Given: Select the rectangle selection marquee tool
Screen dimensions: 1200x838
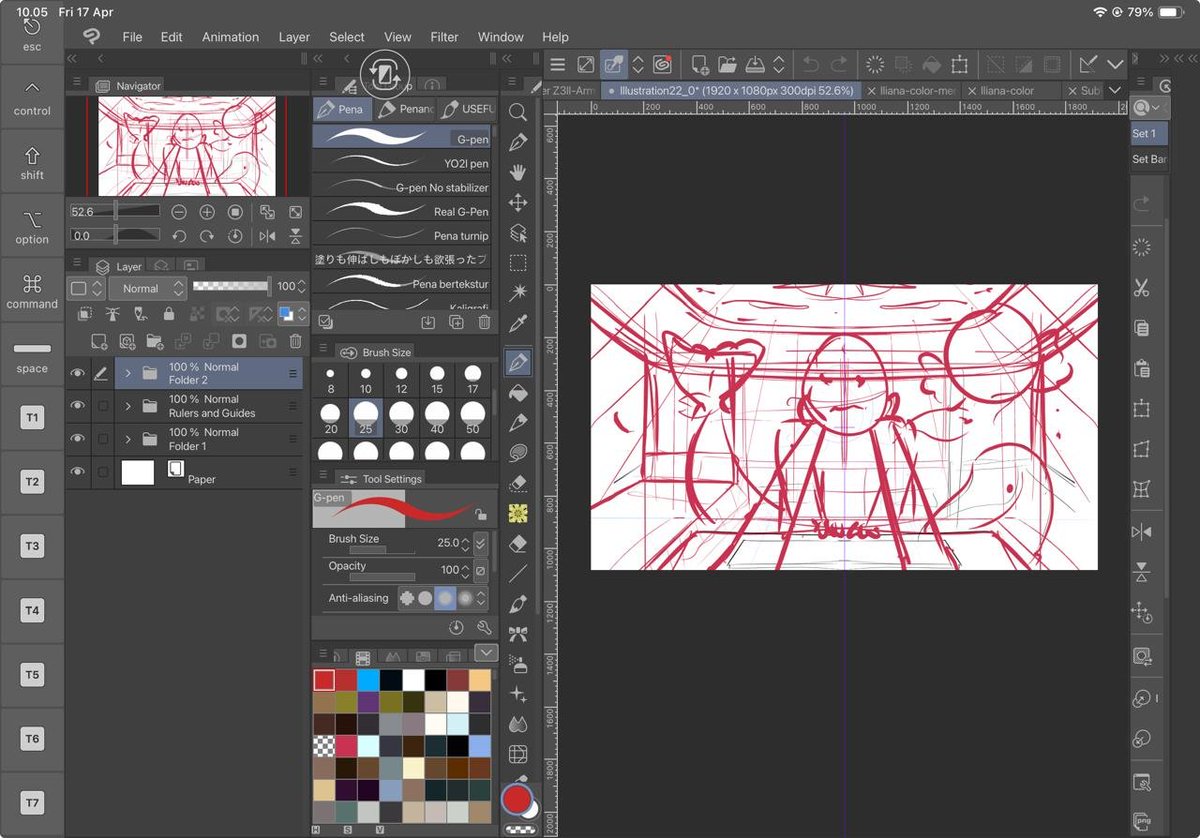Looking at the screenshot, I should (x=518, y=263).
